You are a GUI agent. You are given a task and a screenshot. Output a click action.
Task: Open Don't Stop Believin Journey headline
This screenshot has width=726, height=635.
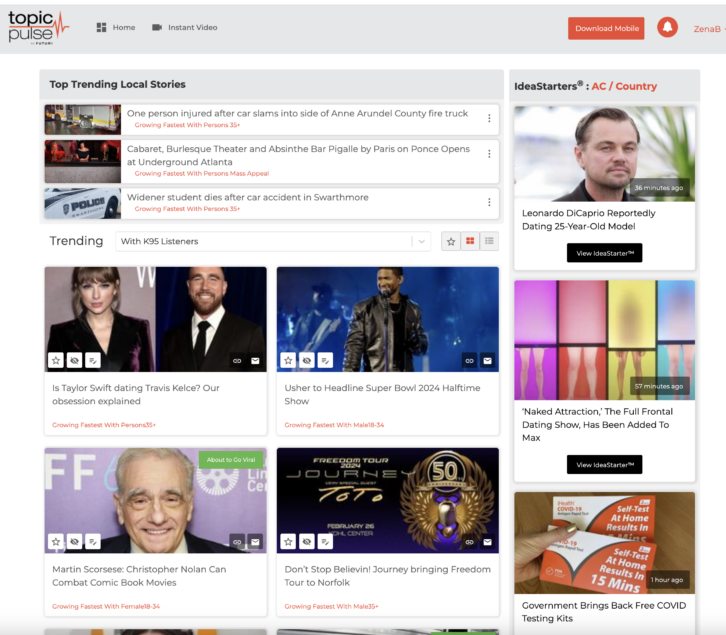point(388,576)
